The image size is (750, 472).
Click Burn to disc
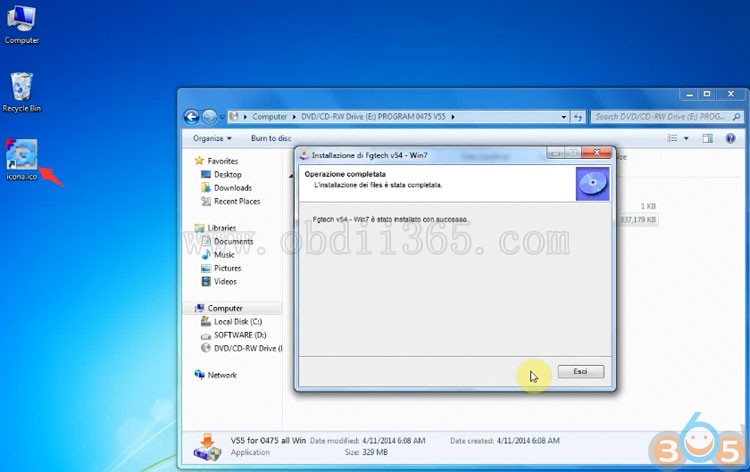point(271,138)
